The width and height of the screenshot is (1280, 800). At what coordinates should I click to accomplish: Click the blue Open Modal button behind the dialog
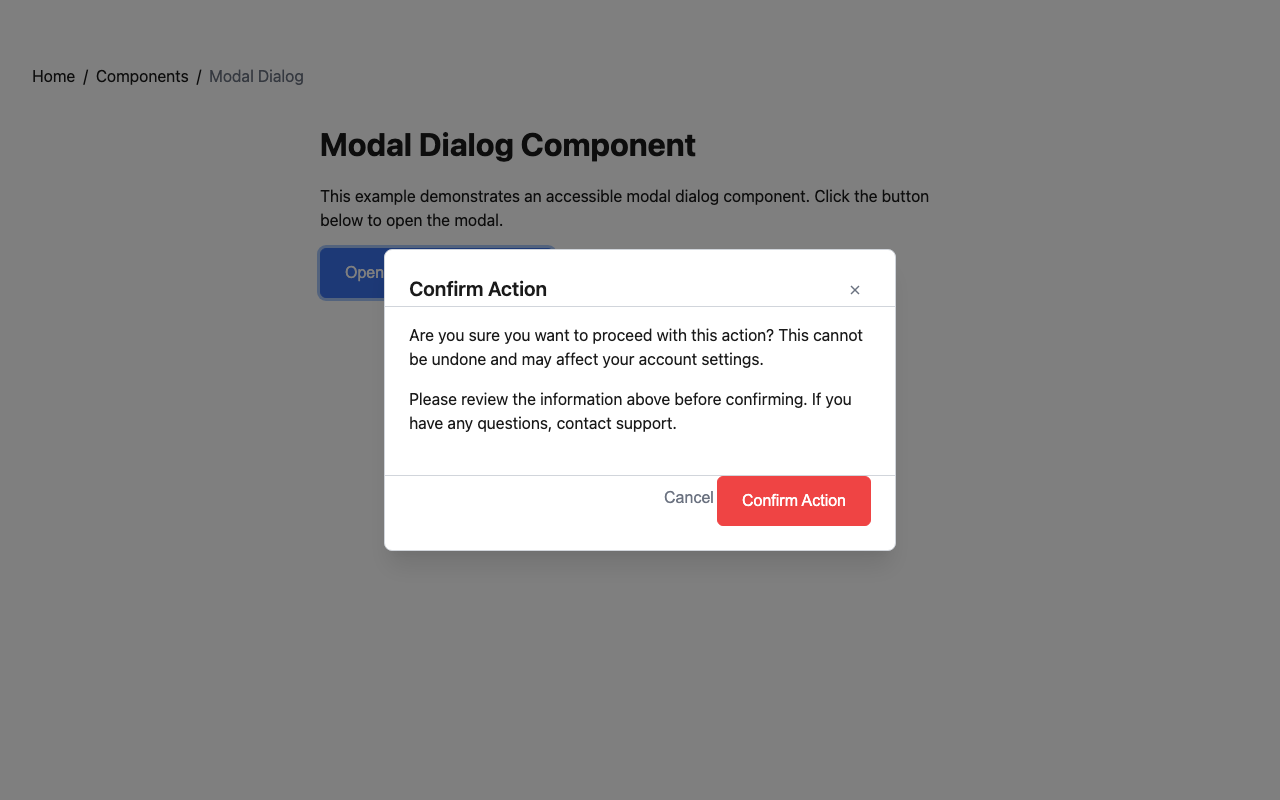pos(350,272)
